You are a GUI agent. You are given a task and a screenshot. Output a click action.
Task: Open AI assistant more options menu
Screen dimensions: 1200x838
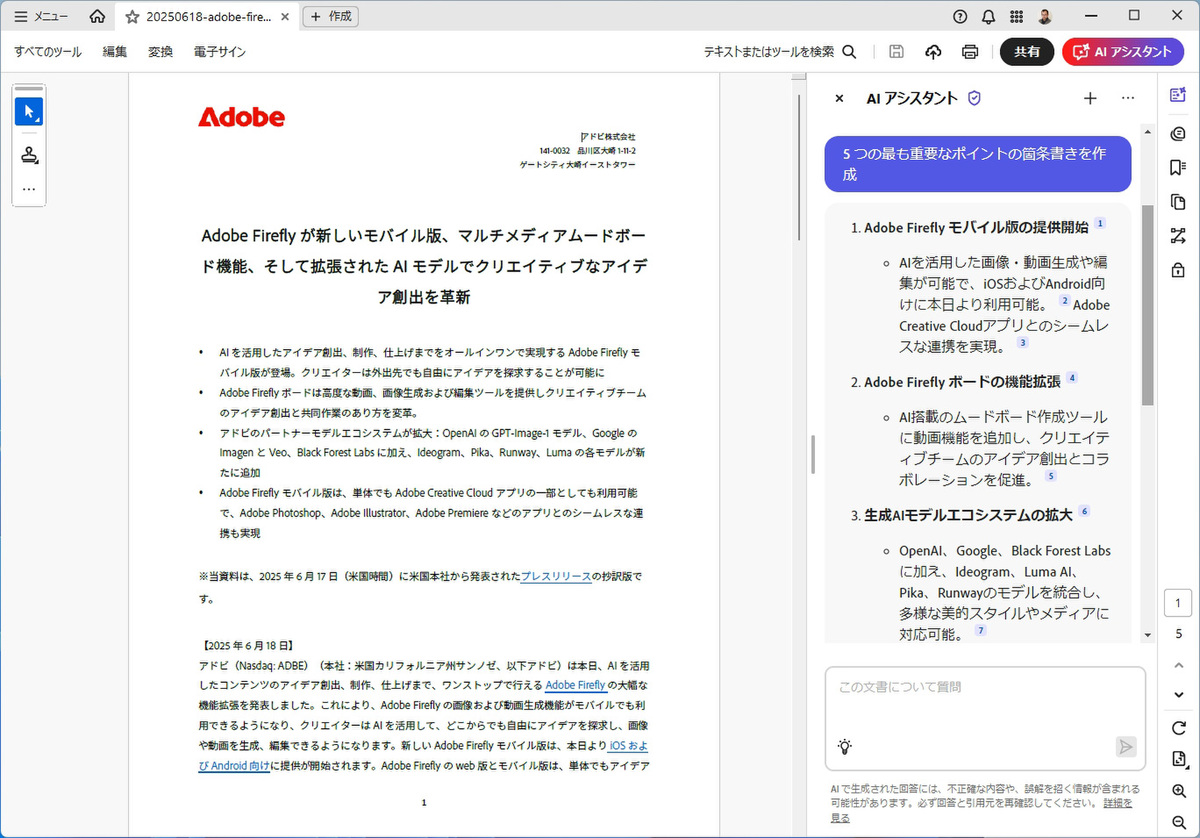pyautogui.click(x=1128, y=98)
